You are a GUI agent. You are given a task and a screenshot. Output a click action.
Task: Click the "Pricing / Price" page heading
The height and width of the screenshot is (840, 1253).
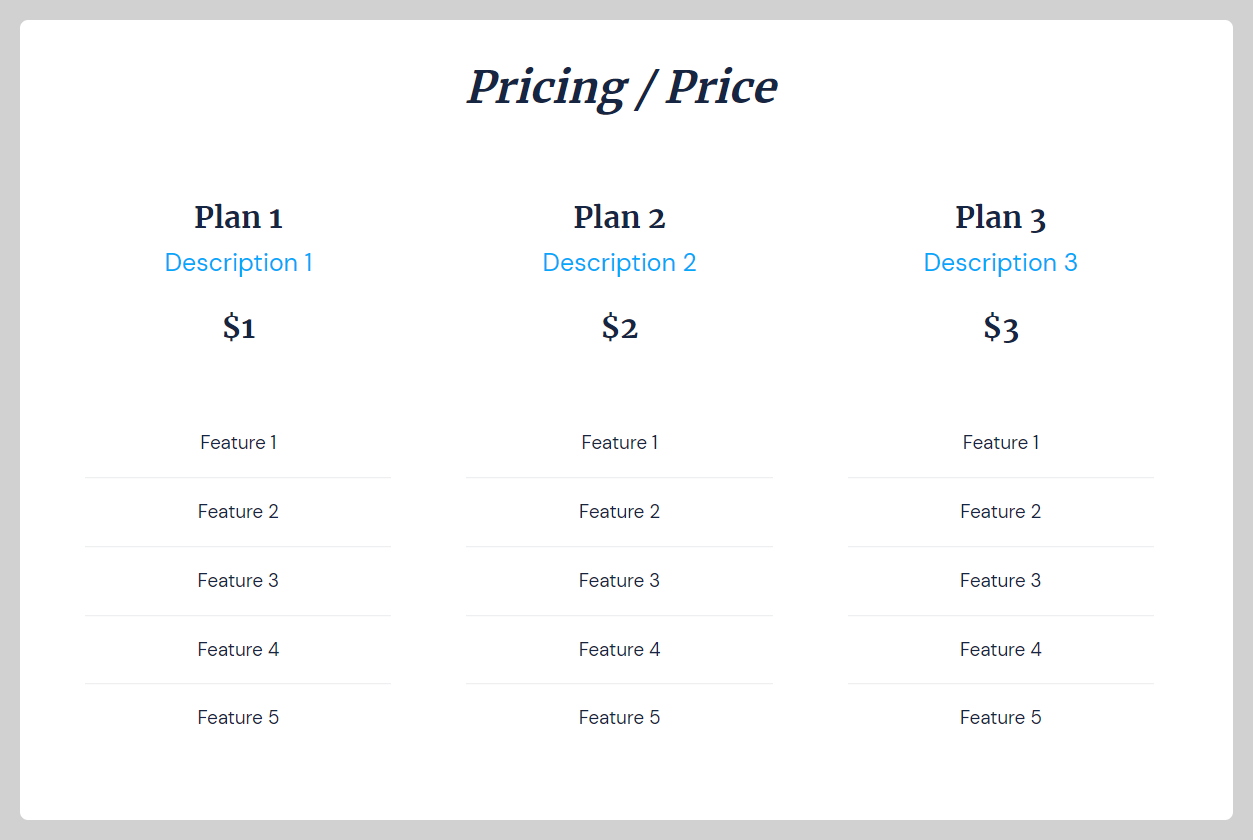(622, 88)
